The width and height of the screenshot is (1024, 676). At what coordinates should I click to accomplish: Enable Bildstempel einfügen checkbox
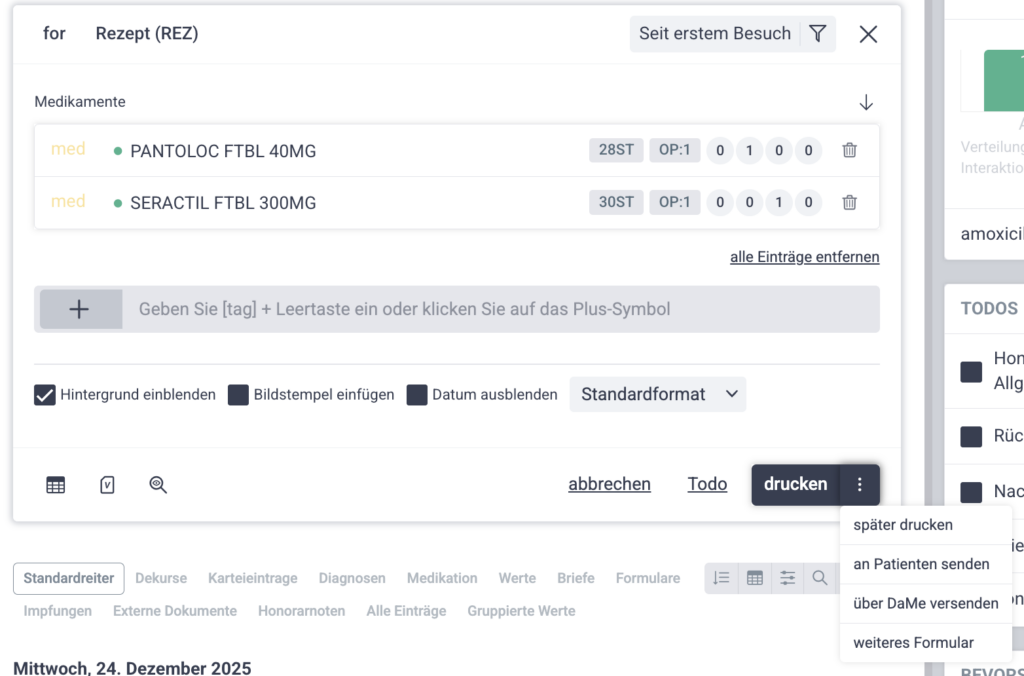(238, 395)
